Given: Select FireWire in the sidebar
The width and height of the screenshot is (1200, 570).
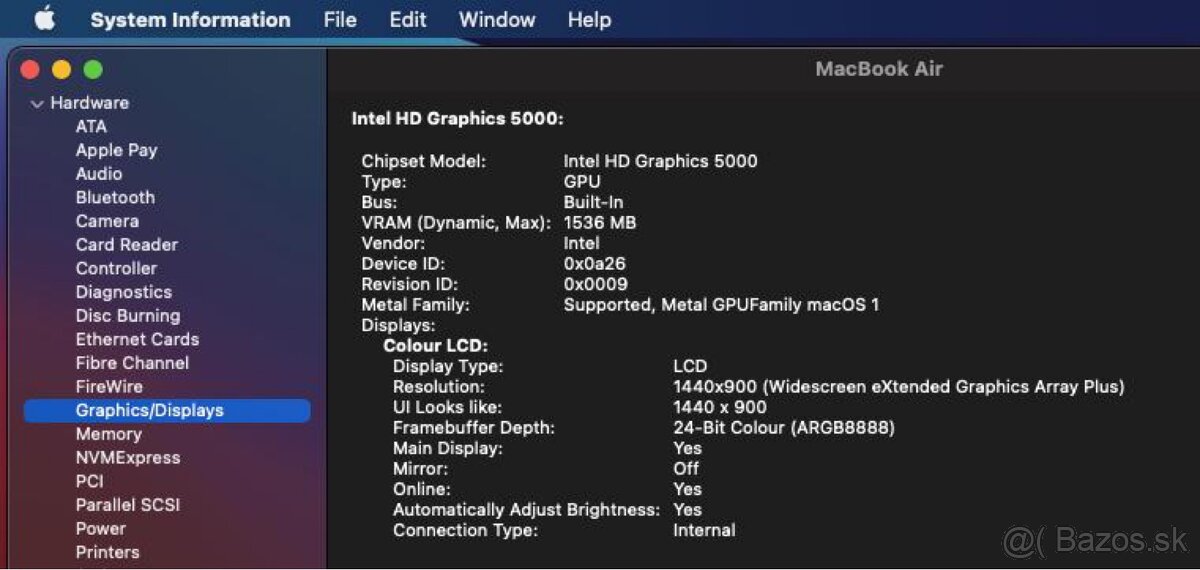Looking at the screenshot, I should tap(109, 386).
